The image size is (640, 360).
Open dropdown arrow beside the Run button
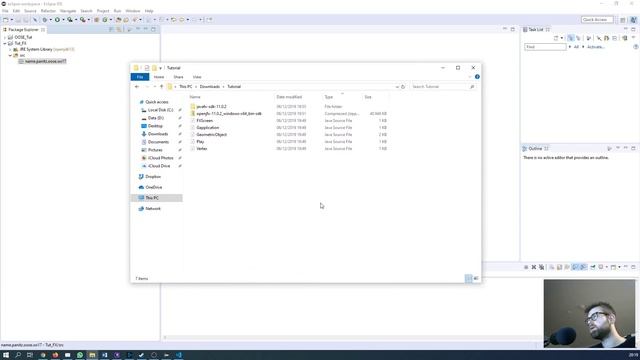pyautogui.click(x=63, y=20)
